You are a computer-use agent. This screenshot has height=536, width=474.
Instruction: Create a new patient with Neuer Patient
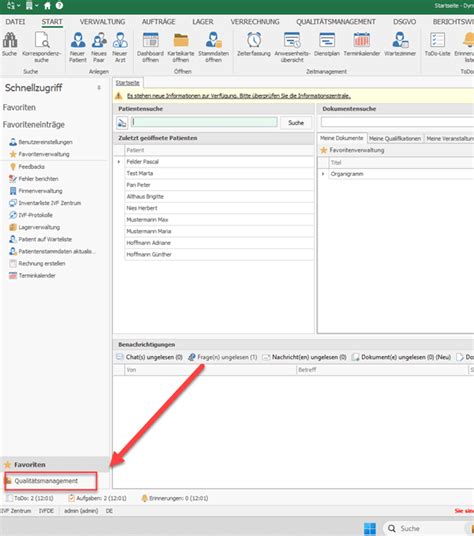78,47
